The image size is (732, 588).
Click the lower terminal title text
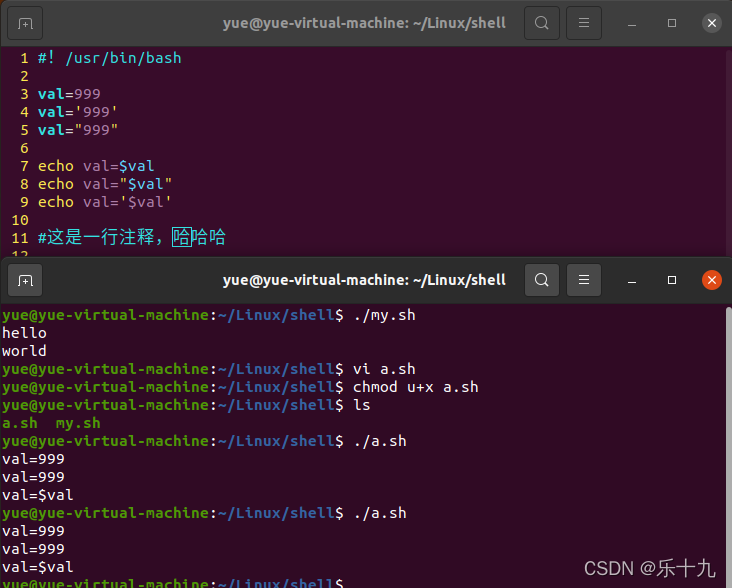[364, 280]
